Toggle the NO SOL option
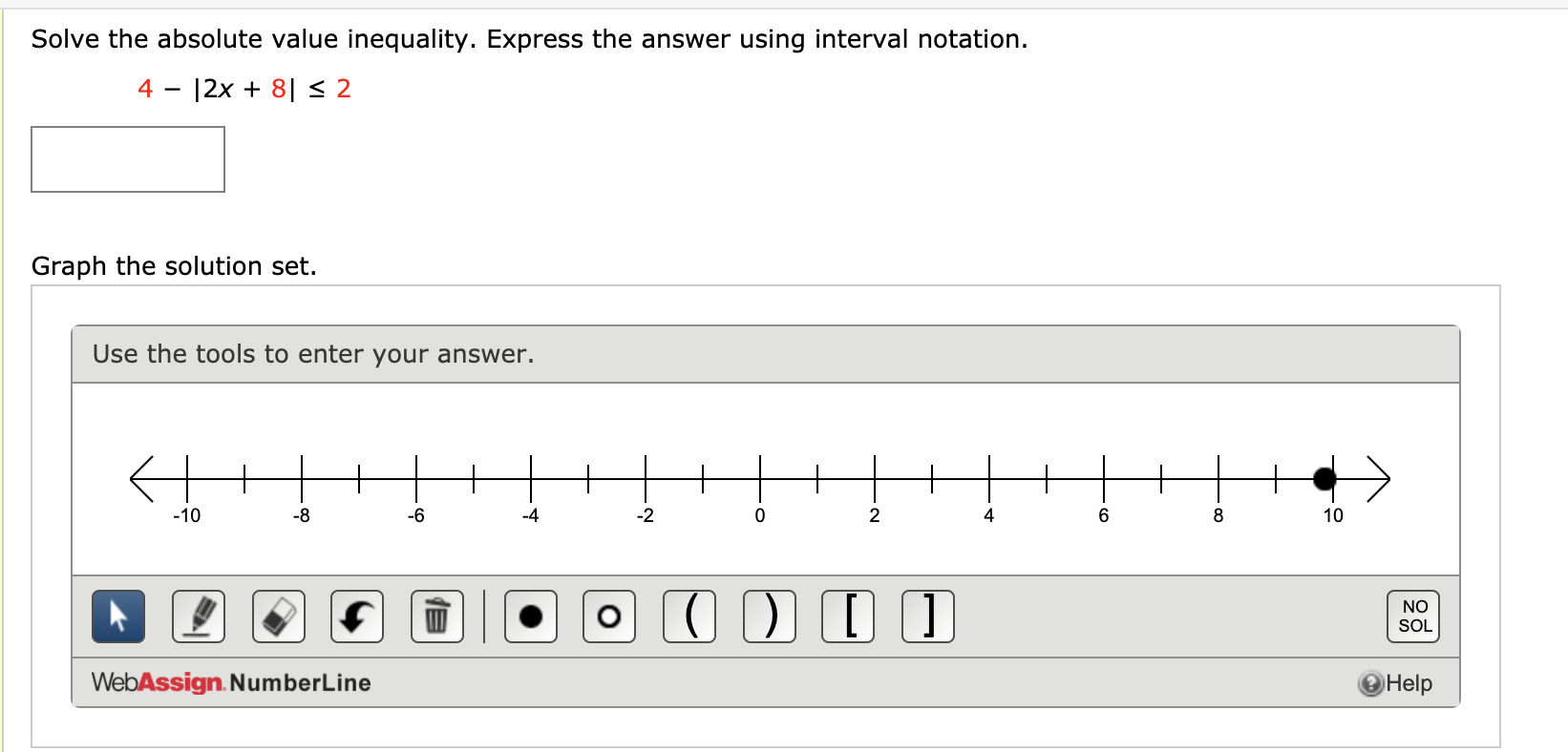The height and width of the screenshot is (752, 1568). (x=1412, y=616)
